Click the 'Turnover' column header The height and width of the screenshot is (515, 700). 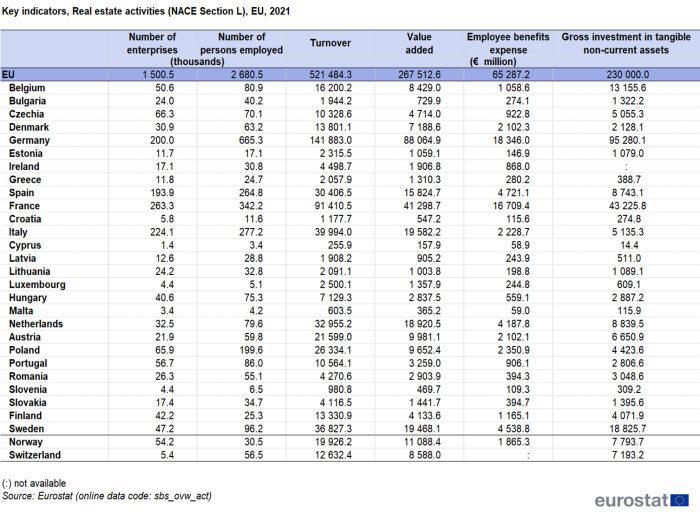coord(330,43)
